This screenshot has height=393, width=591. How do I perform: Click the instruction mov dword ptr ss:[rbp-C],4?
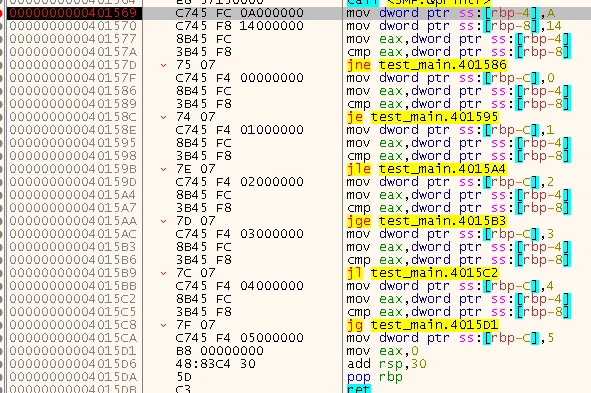(451, 286)
